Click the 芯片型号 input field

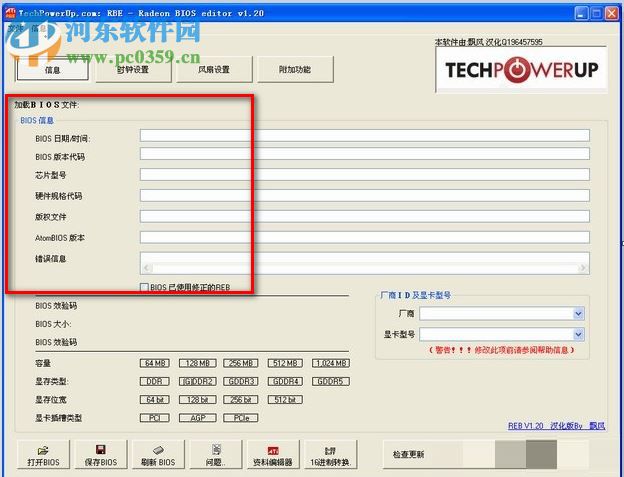(x=365, y=174)
